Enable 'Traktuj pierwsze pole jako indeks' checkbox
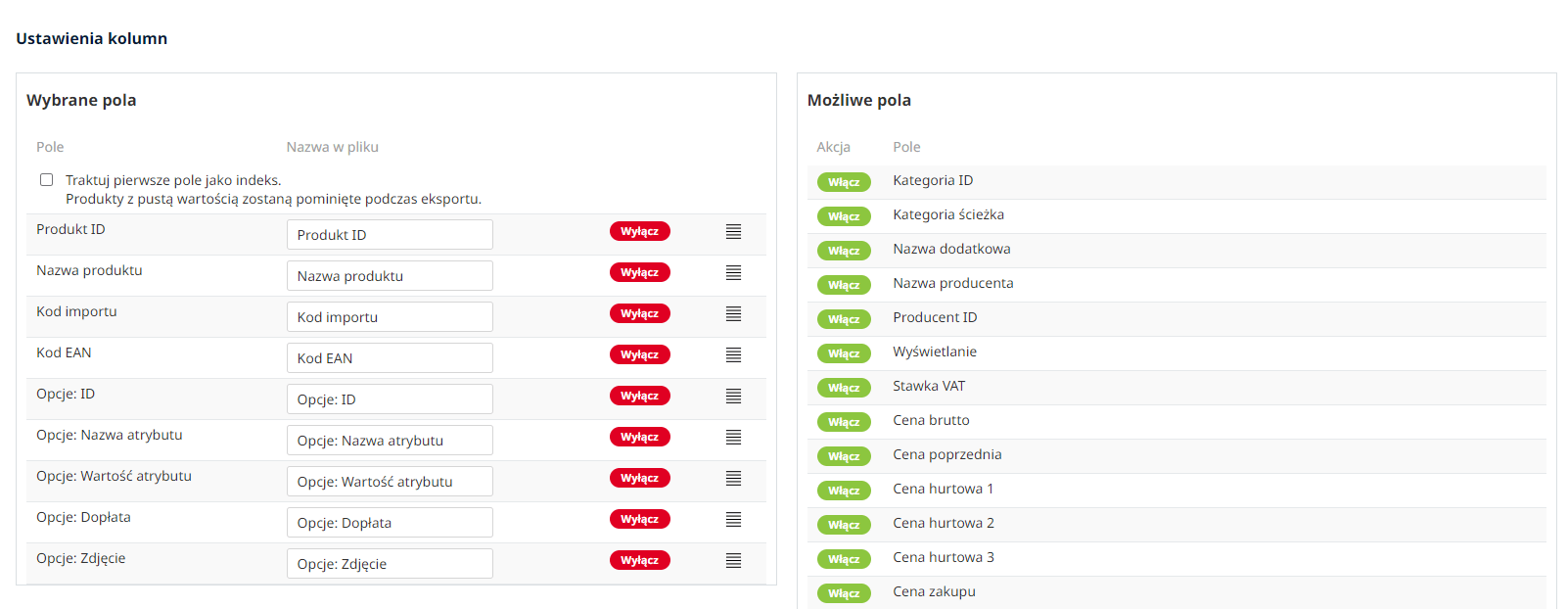The height and width of the screenshot is (609, 1568). click(x=46, y=180)
